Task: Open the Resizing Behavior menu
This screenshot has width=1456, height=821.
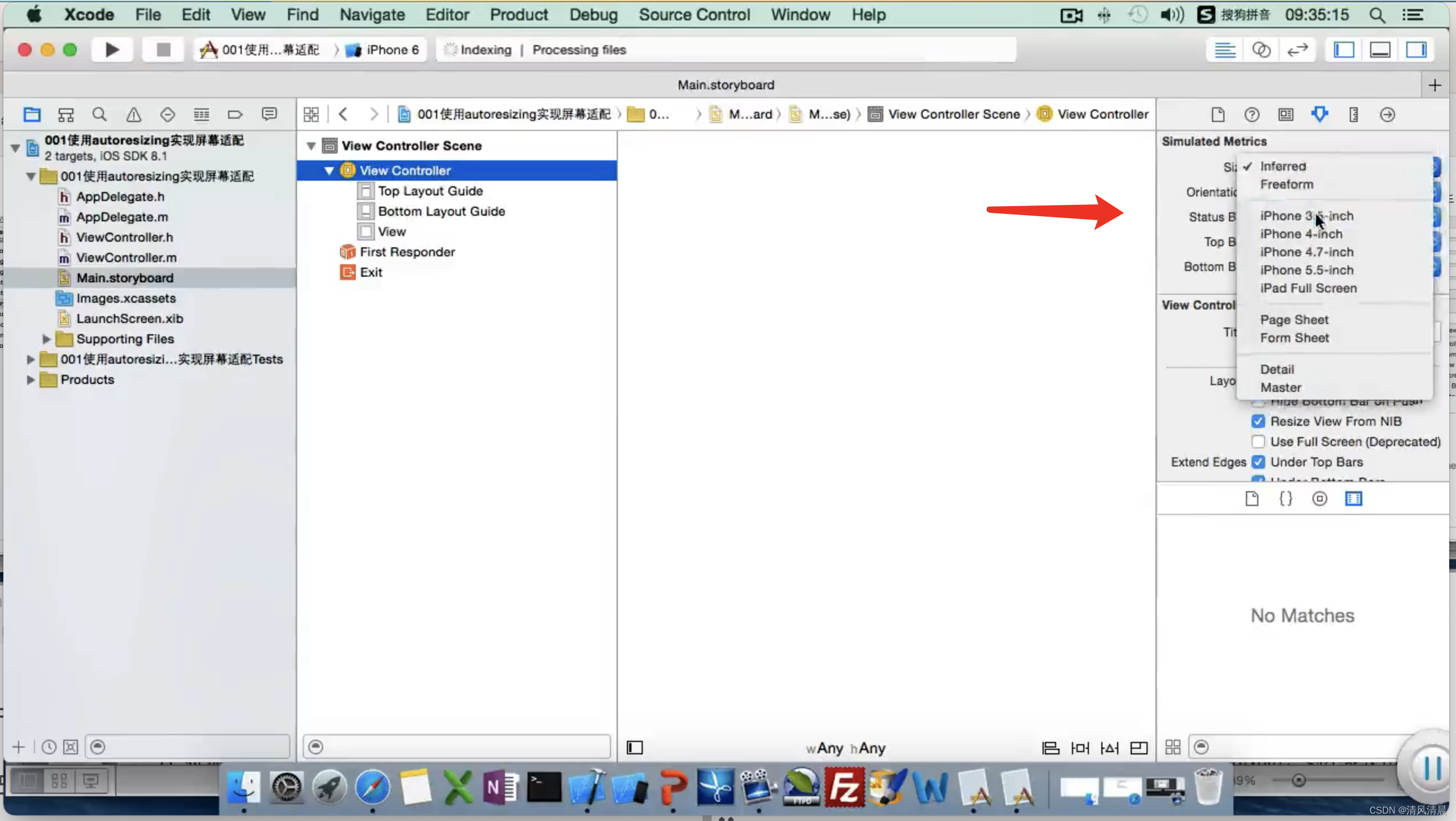Action: [x=1139, y=748]
